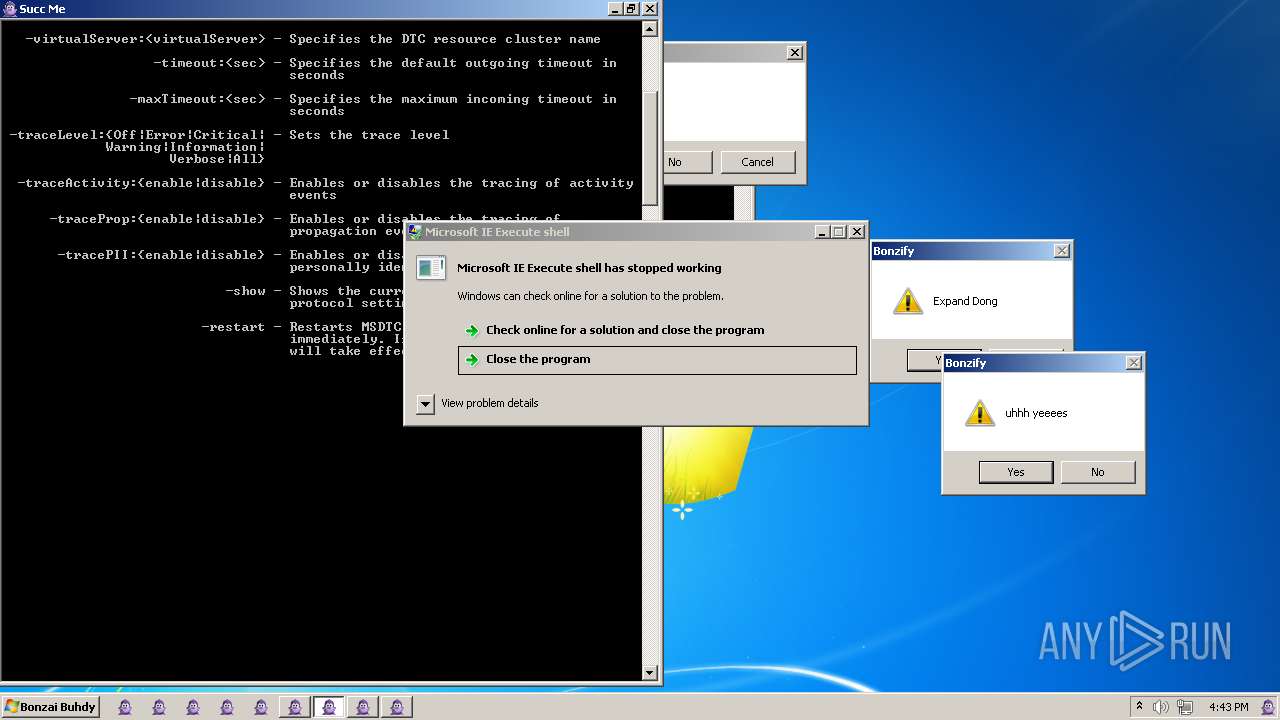Close the Succ Me console window

pos(650,8)
